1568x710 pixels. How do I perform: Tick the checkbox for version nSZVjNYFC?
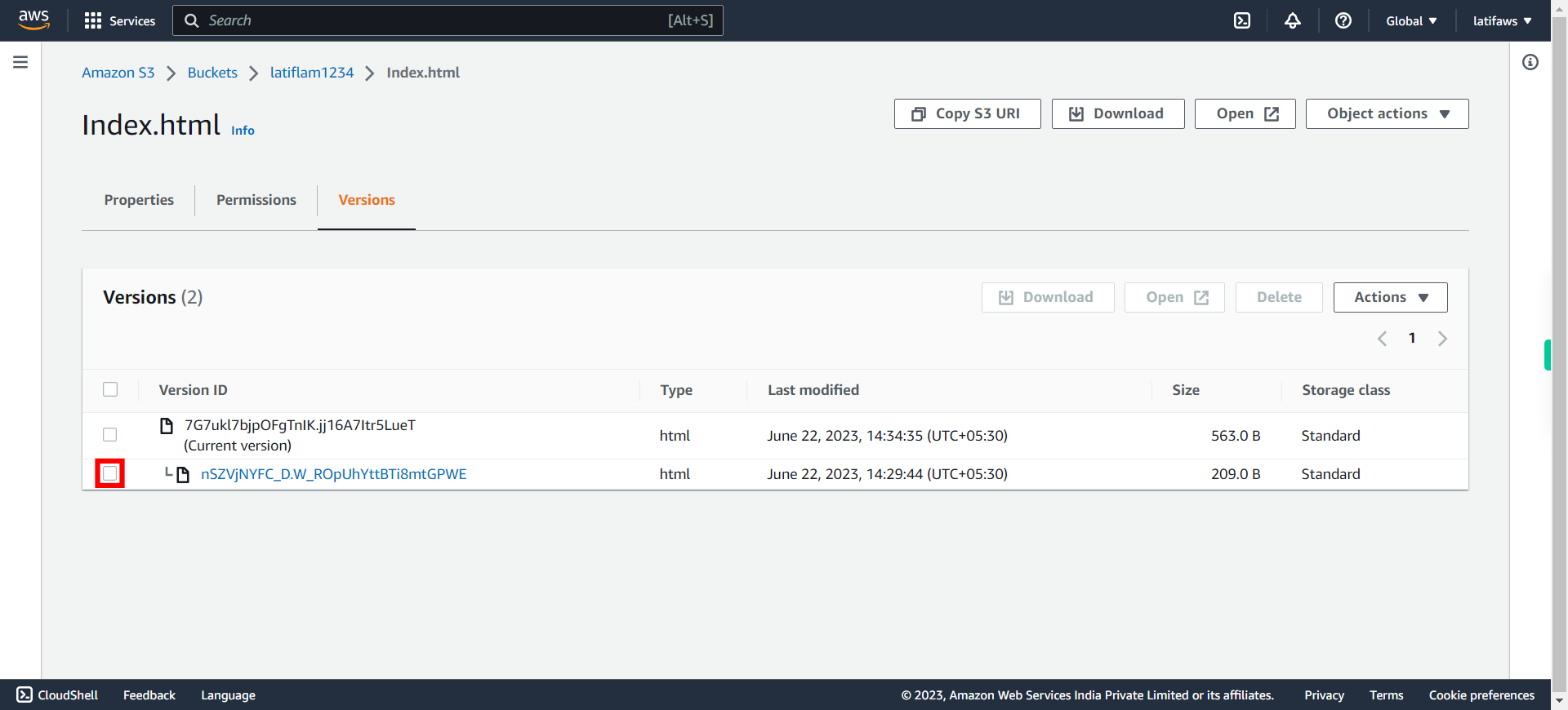(x=110, y=473)
